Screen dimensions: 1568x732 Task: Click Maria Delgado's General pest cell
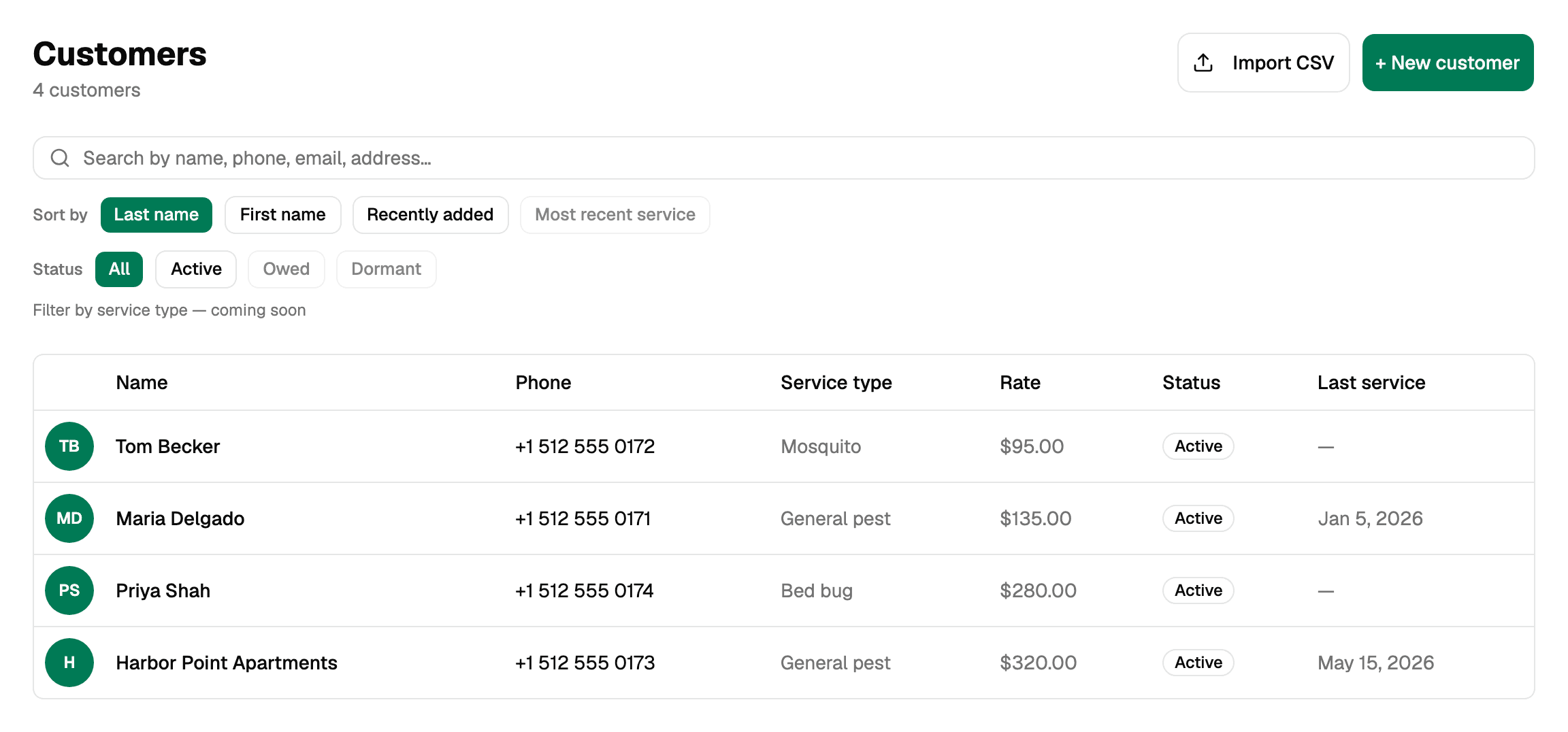[x=836, y=518]
